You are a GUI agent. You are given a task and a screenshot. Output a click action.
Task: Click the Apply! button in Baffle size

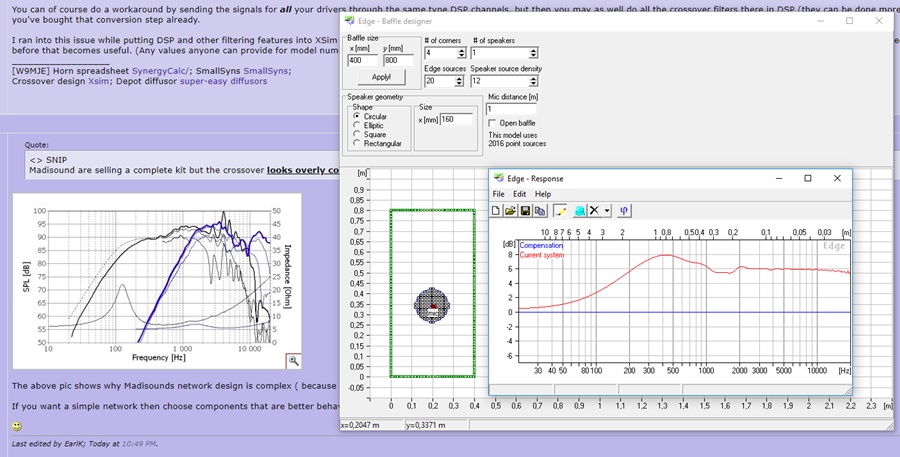pos(381,76)
